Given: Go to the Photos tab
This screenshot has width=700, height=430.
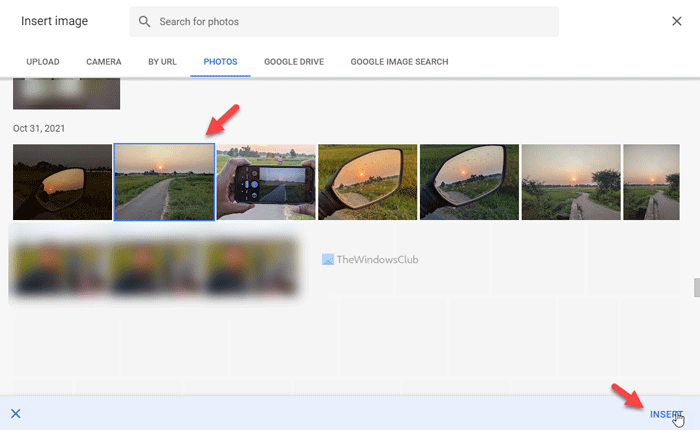Looking at the screenshot, I should point(220,62).
